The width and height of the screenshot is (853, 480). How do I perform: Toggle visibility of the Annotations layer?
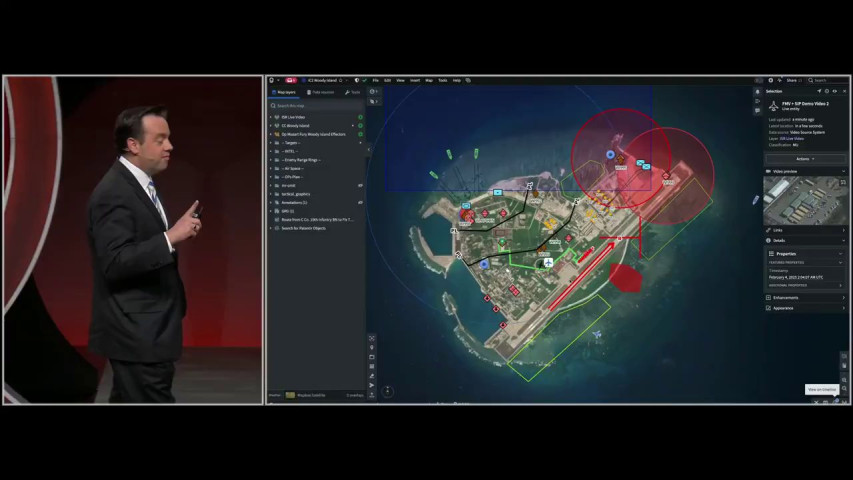[360, 202]
